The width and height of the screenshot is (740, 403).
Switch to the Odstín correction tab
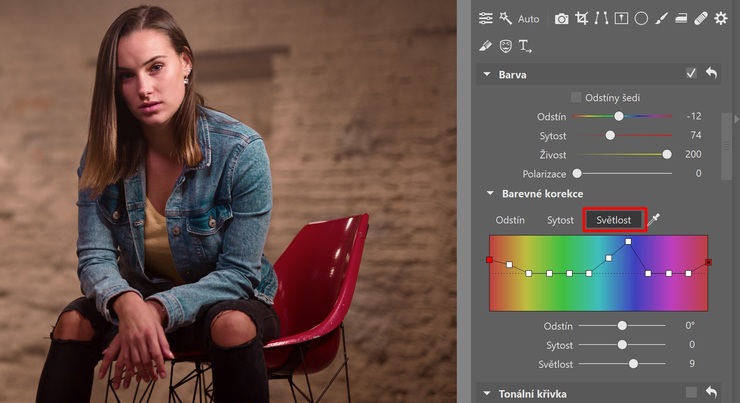(510, 220)
